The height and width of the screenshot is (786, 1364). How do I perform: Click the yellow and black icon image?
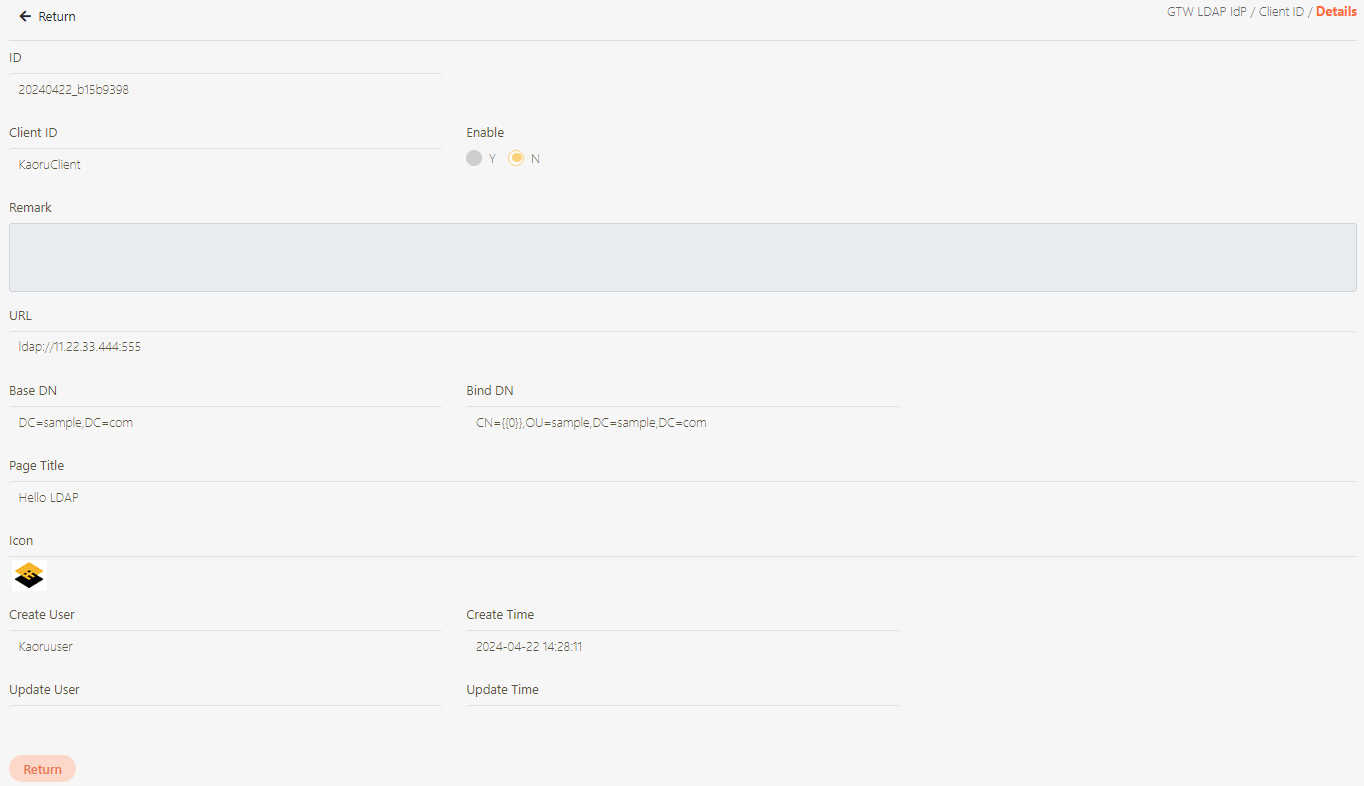point(30,575)
